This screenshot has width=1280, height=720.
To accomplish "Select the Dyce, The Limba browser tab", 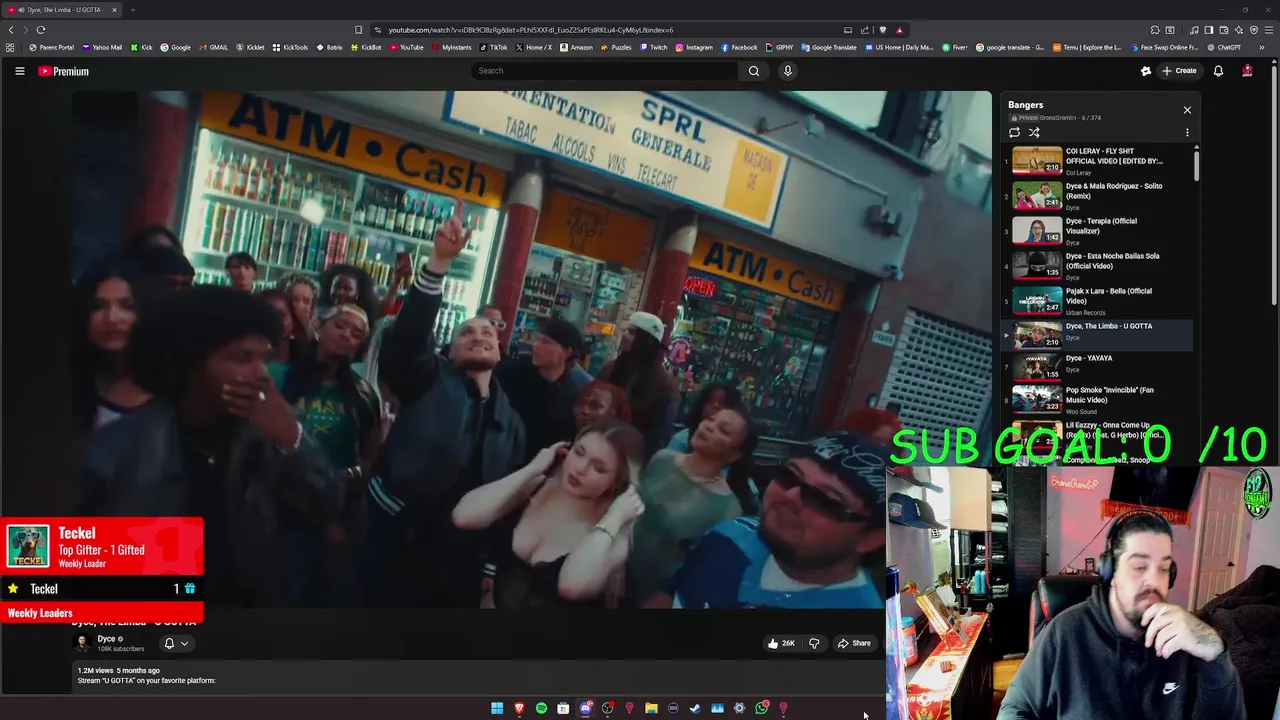I will [x=61, y=10].
